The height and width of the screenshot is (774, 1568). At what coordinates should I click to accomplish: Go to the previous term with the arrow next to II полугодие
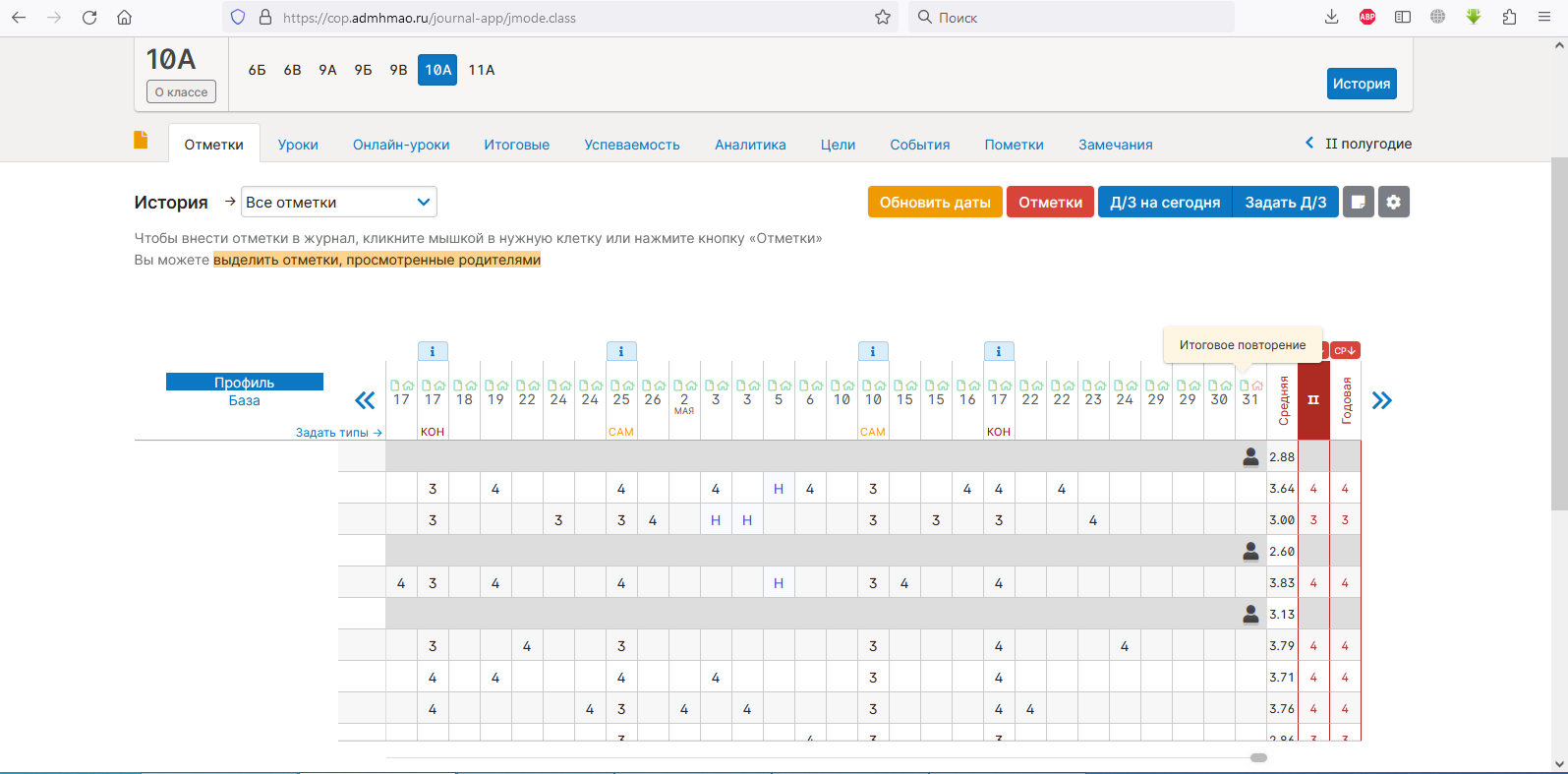[x=1308, y=144]
